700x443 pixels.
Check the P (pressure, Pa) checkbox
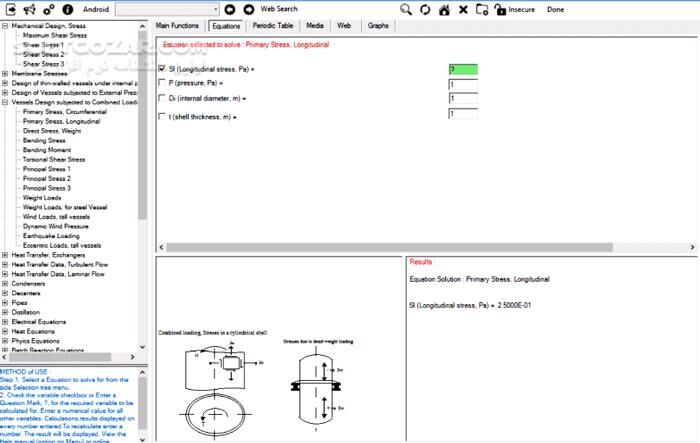[x=162, y=84]
